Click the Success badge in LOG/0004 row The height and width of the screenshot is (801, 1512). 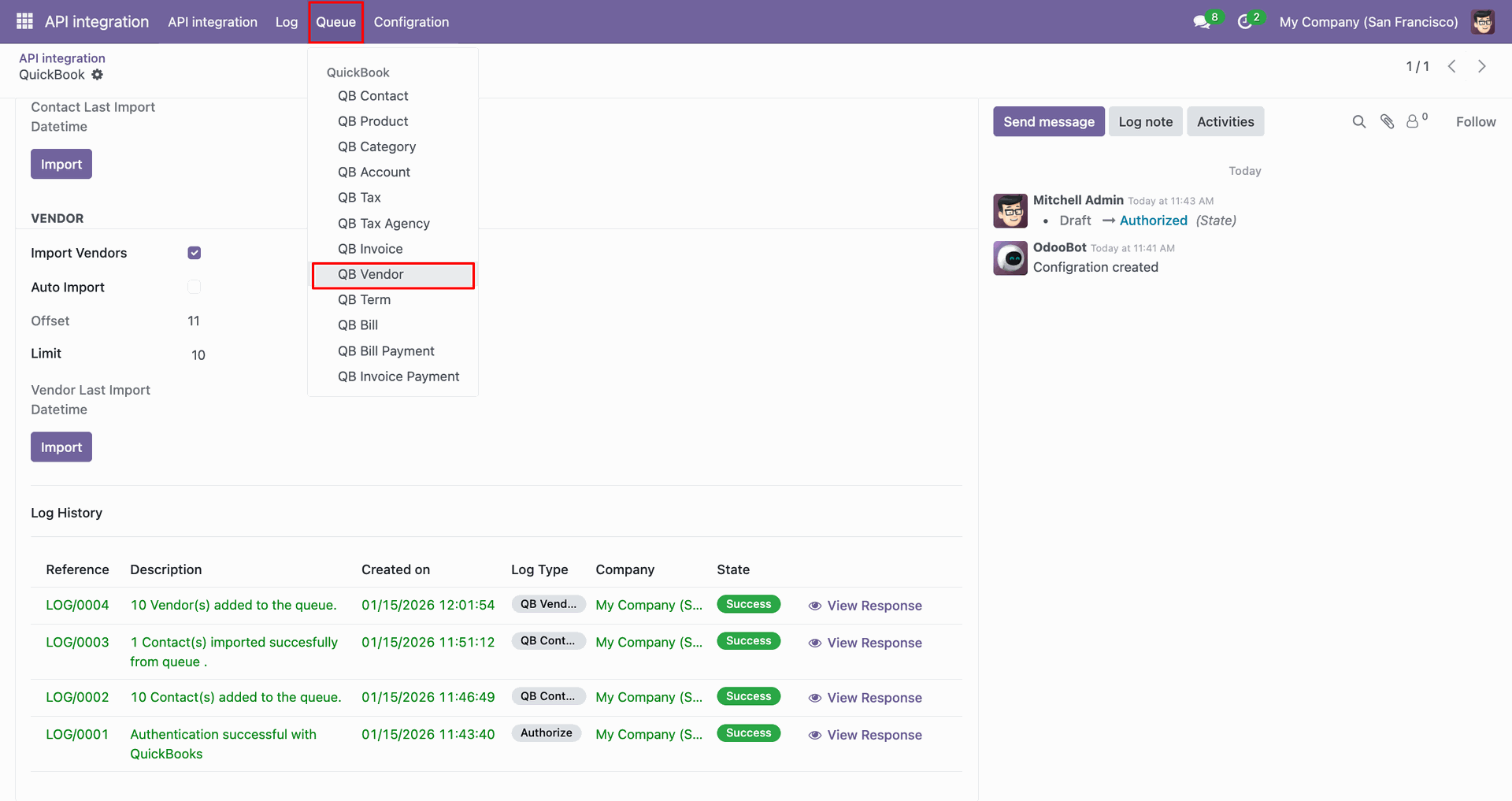[748, 604]
